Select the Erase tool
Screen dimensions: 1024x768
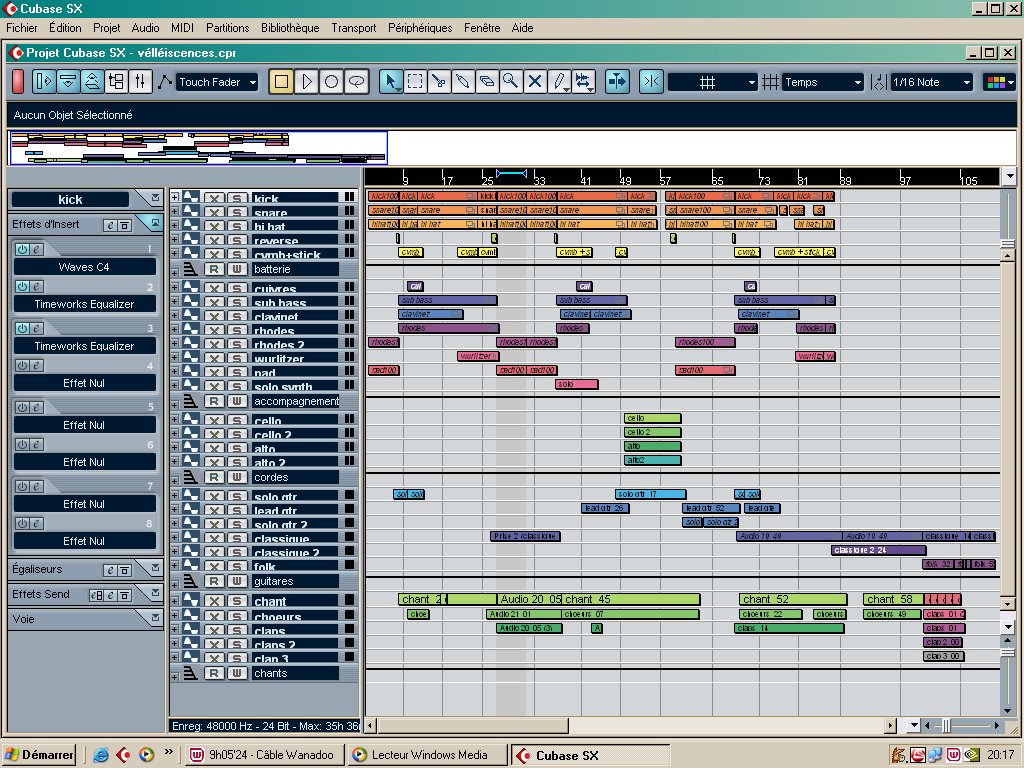point(487,82)
